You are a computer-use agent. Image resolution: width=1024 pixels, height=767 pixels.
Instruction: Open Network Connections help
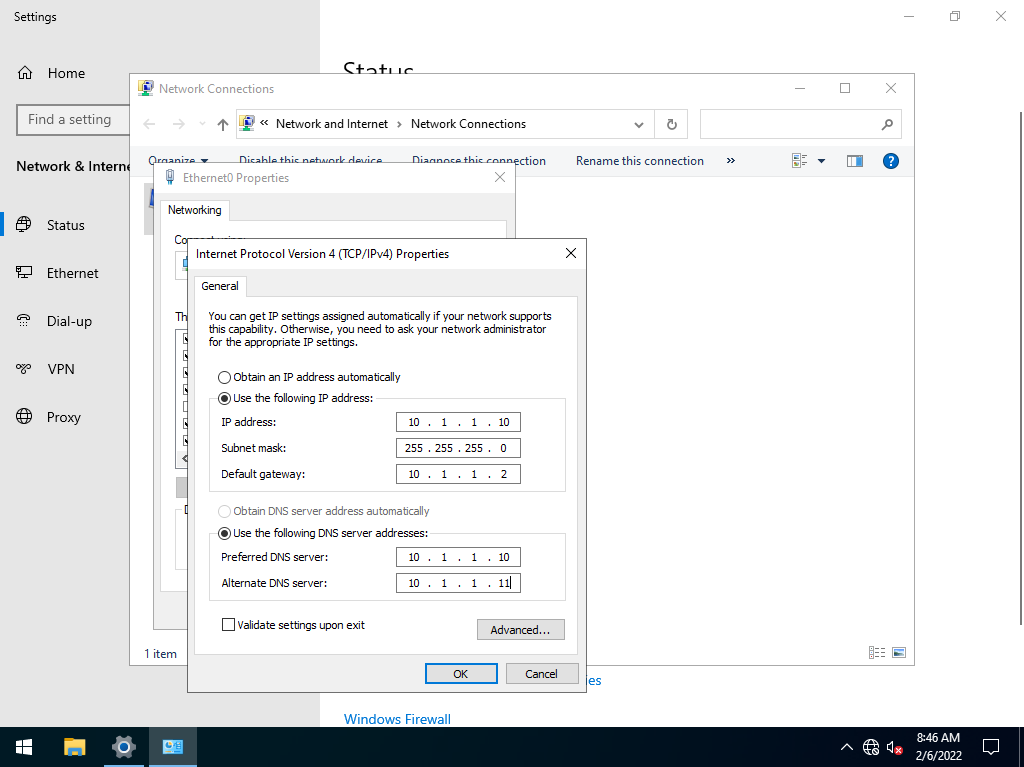click(x=891, y=161)
